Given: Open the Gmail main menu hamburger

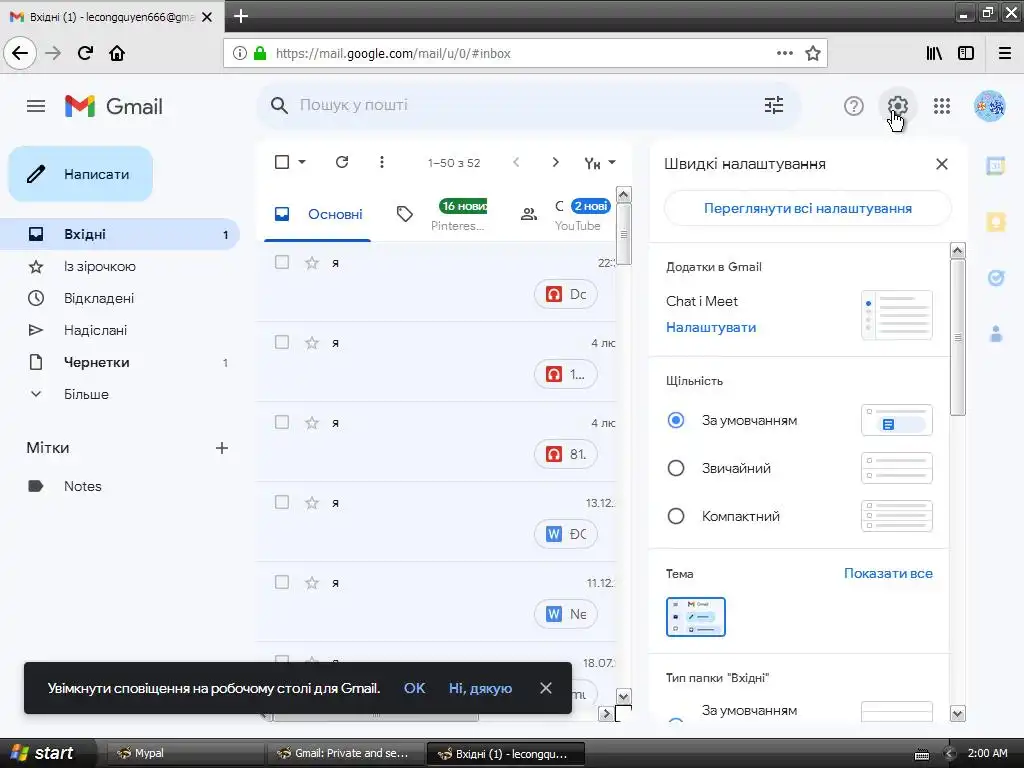Looking at the screenshot, I should (36, 106).
